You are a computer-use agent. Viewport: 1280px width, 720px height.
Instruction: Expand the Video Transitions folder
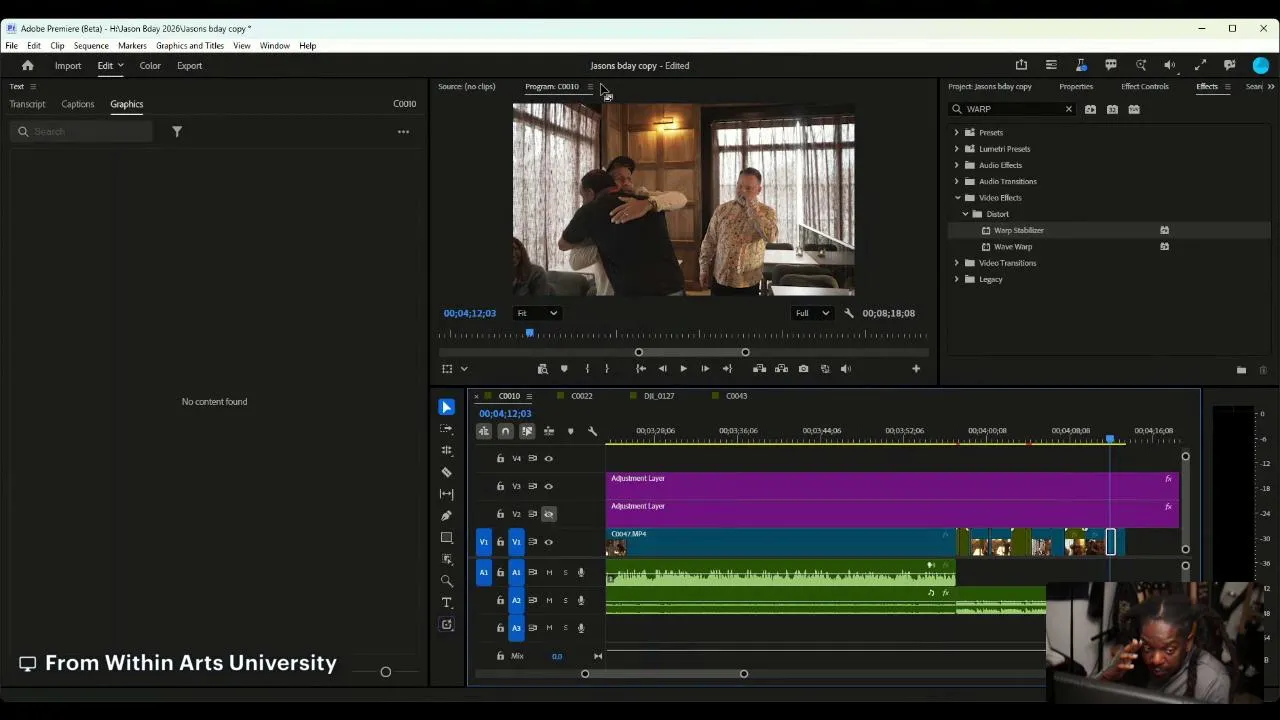tap(956, 263)
